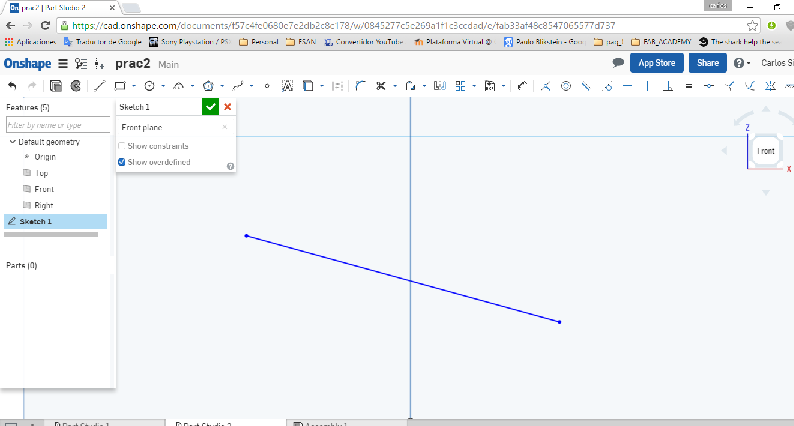Open the Help question mark menu
This screenshot has height=426, width=794.
[741, 63]
